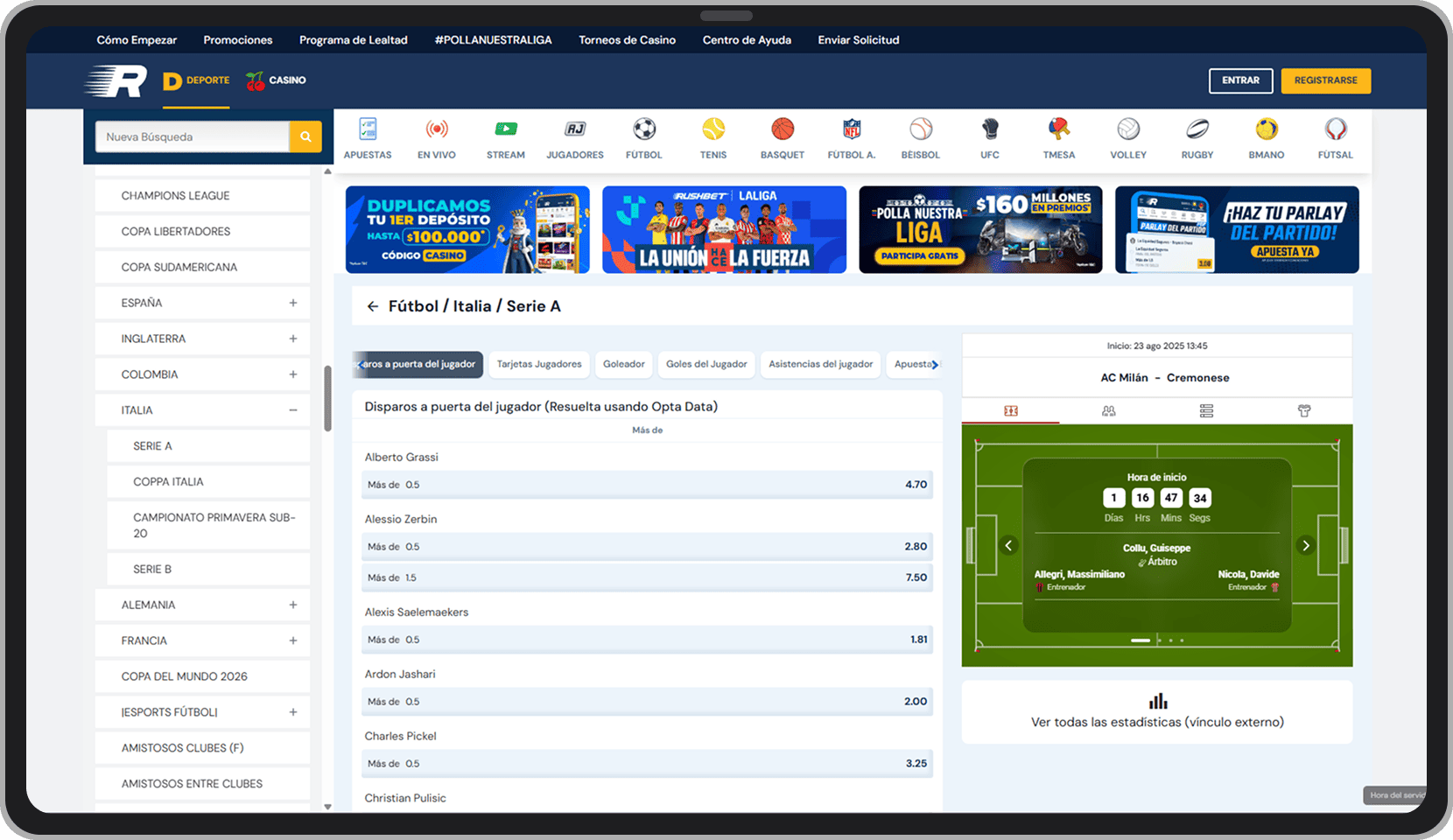
Task: Select the Asistencias del jugador tab
Action: [821, 364]
